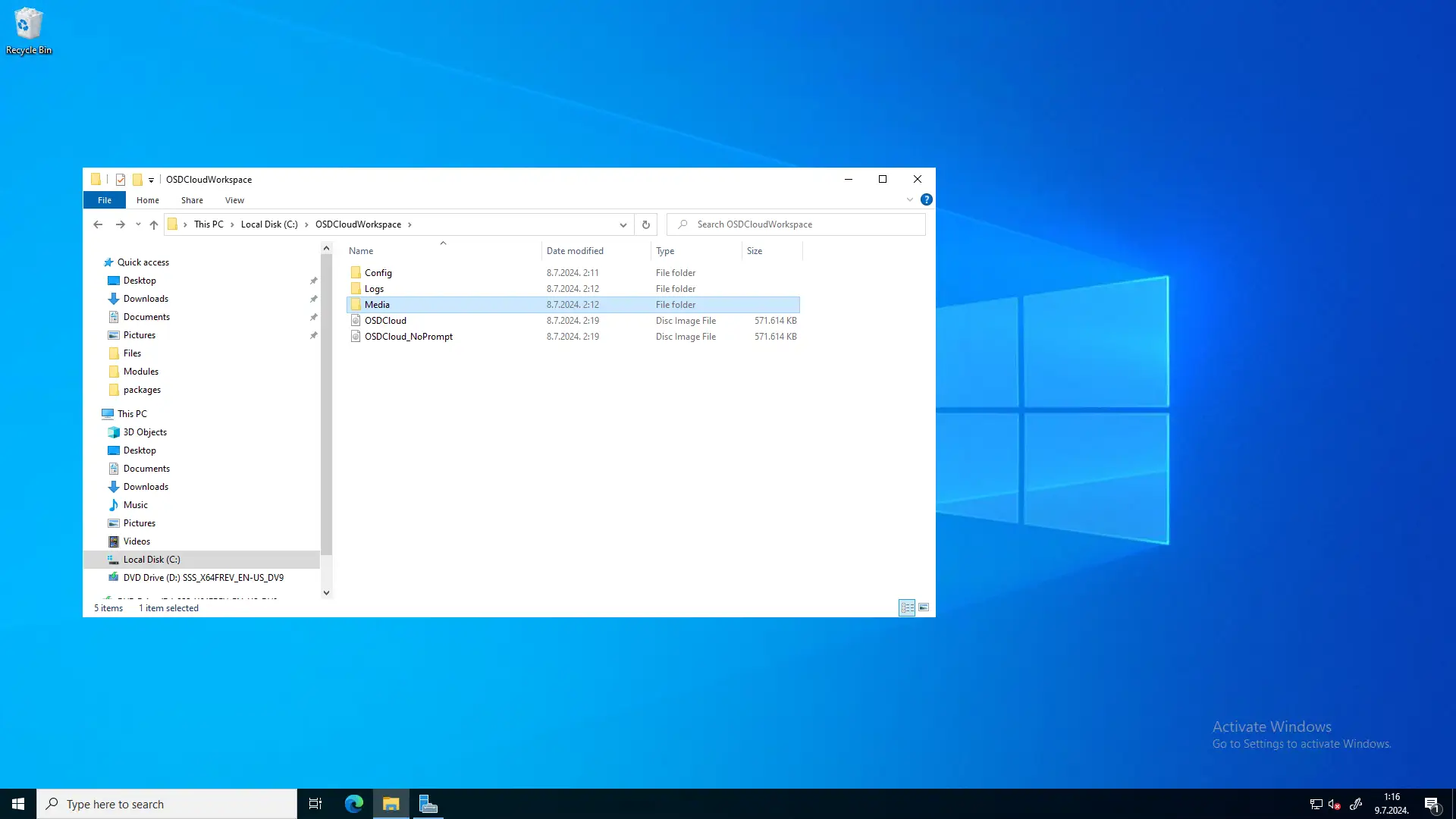Image resolution: width=1456 pixels, height=819 pixels.
Task: Click the pen tray icon
Action: pos(1356,805)
